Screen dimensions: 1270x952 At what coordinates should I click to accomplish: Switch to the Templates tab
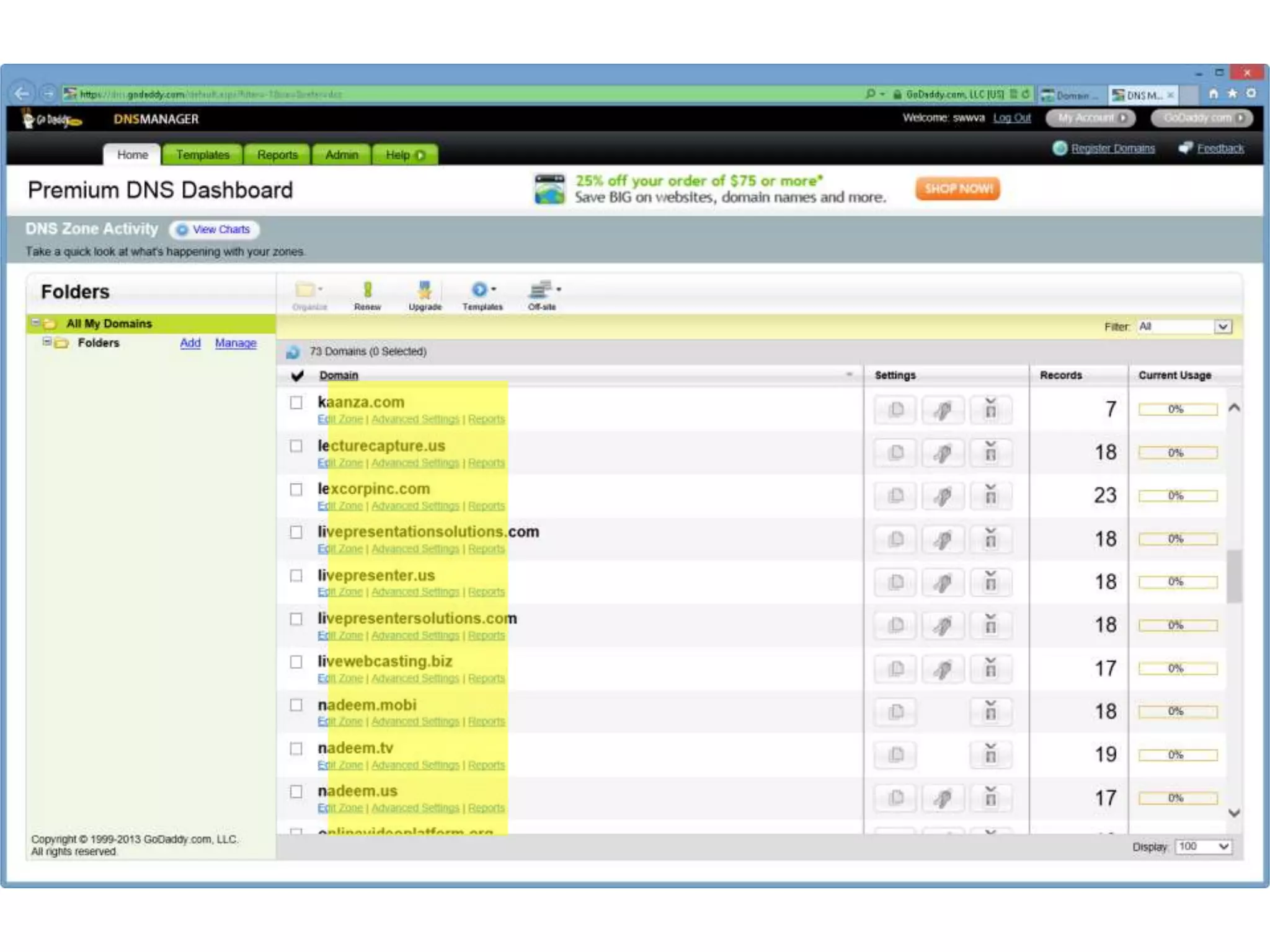pyautogui.click(x=202, y=154)
